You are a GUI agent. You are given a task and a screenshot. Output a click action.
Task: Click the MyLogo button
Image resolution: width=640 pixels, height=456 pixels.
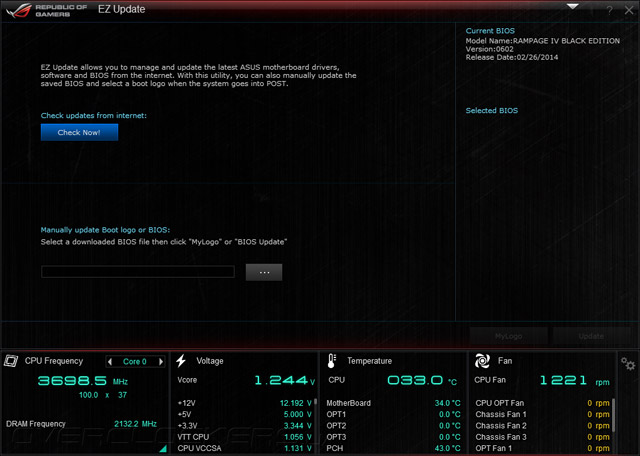coord(508,336)
